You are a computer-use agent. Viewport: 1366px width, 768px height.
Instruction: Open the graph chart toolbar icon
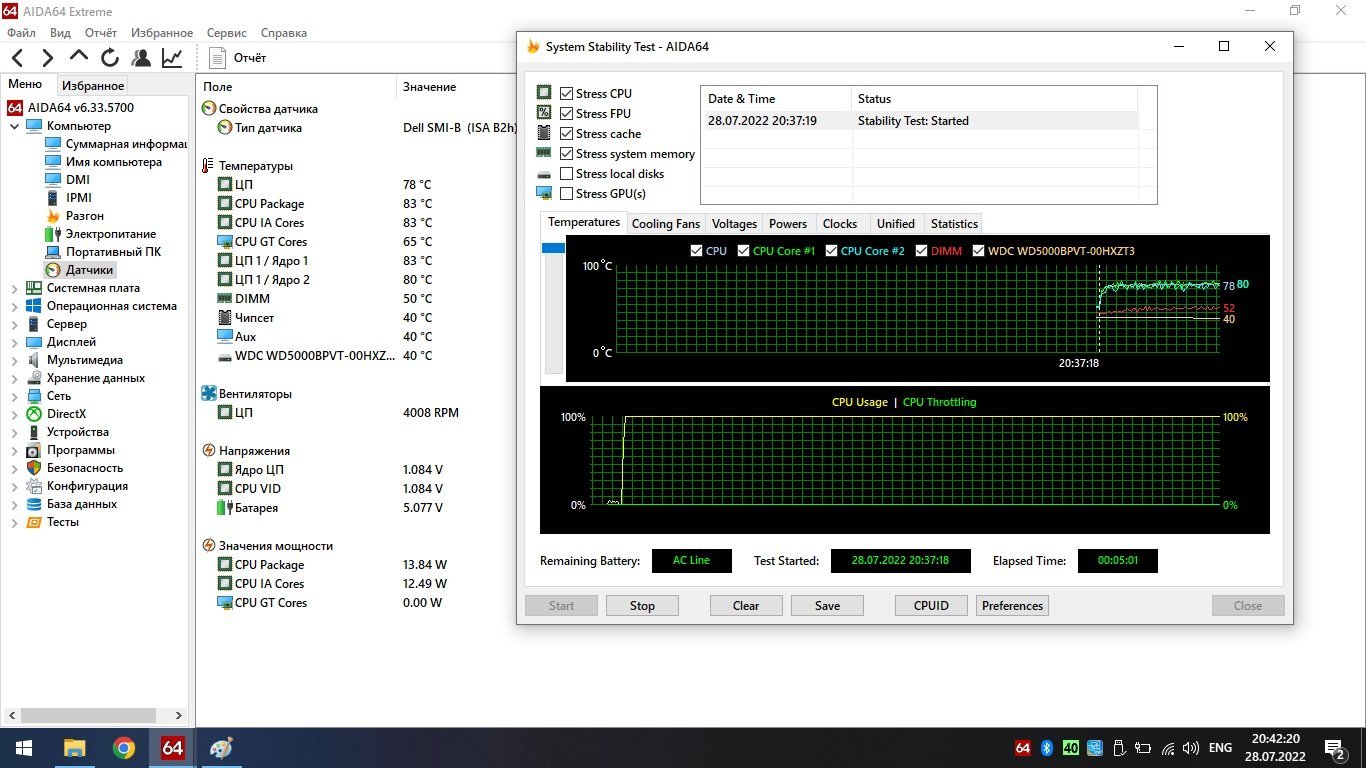[x=172, y=58]
